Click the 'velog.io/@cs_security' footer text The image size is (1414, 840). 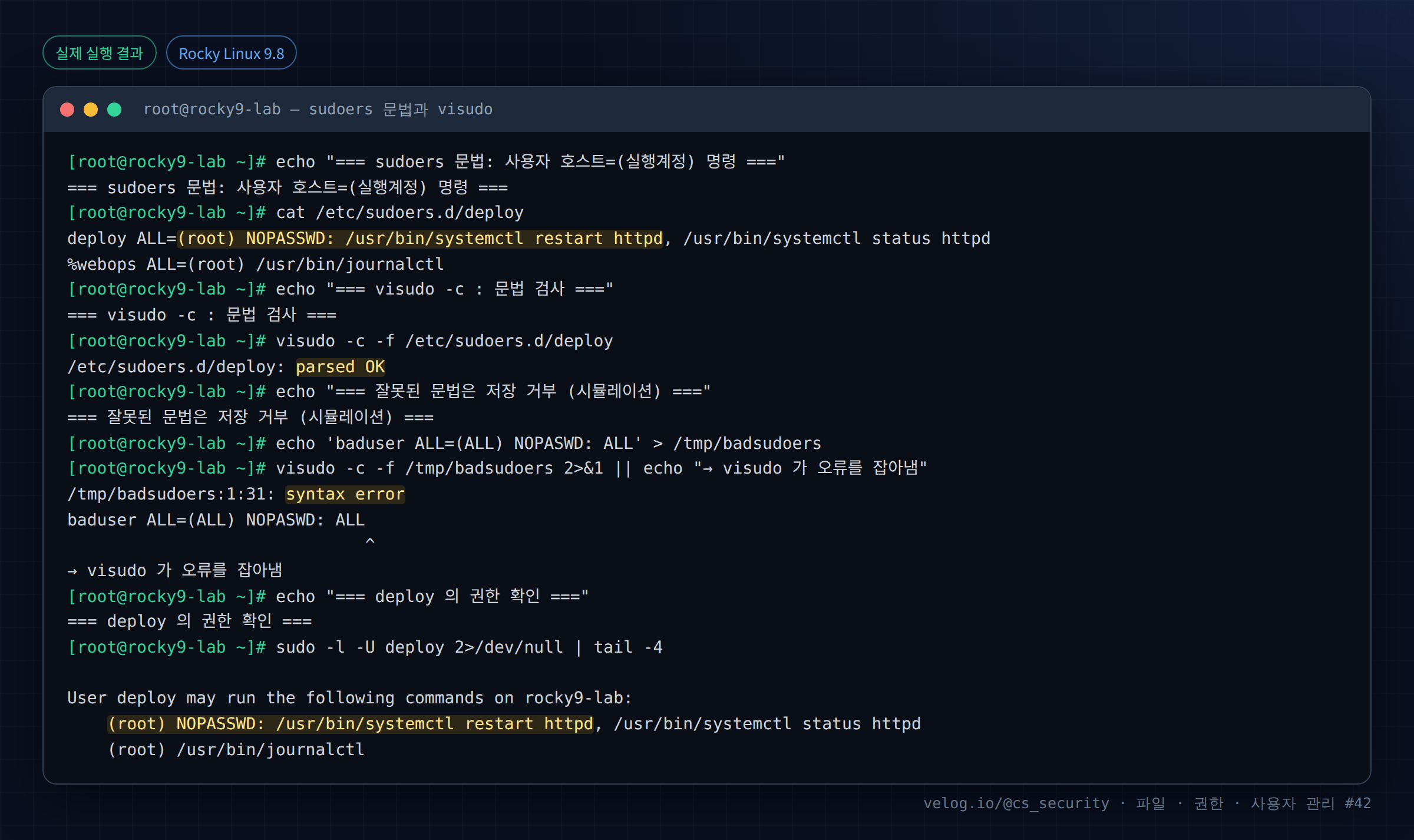[x=1016, y=803]
